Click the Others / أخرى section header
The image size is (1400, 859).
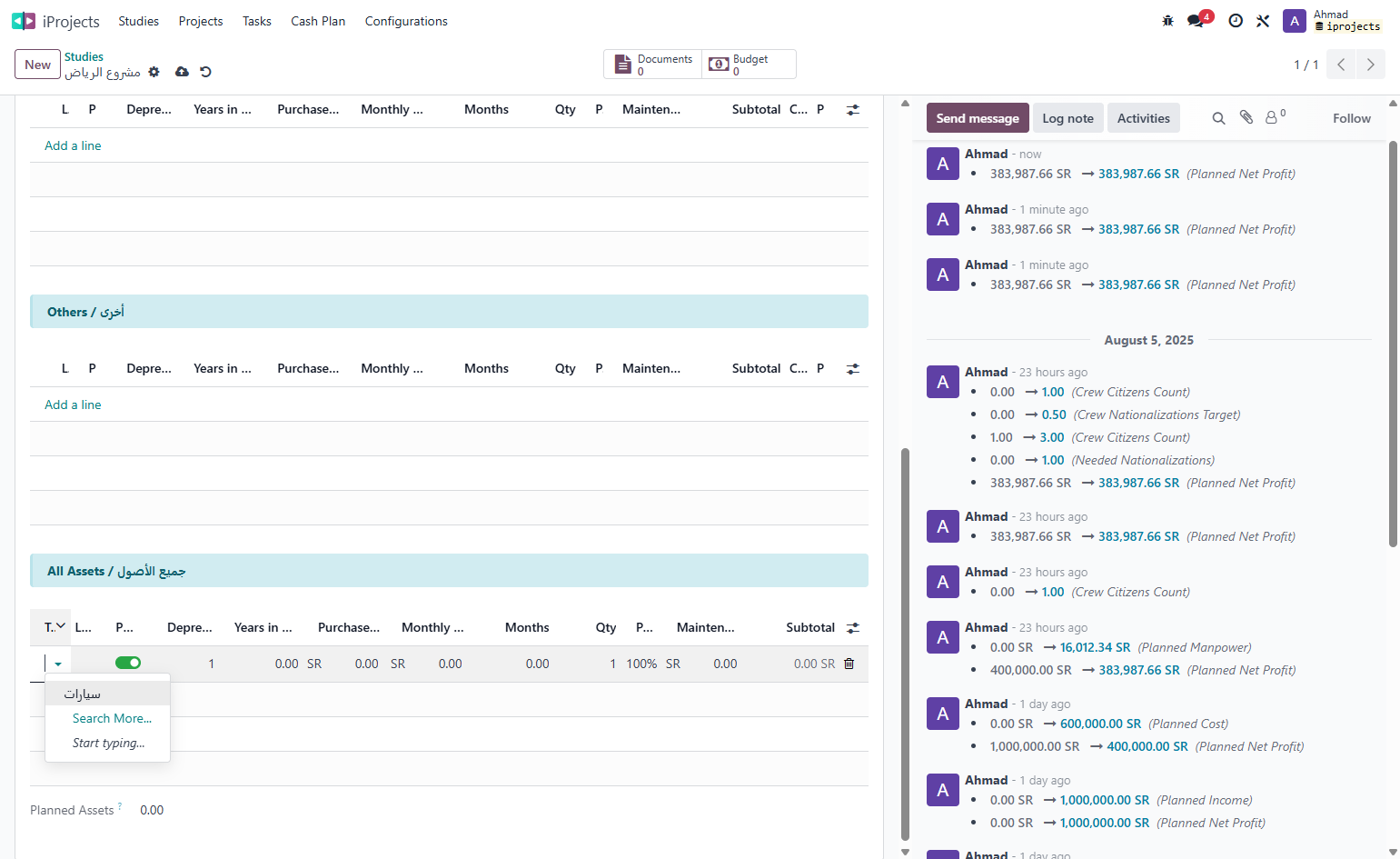[449, 312]
